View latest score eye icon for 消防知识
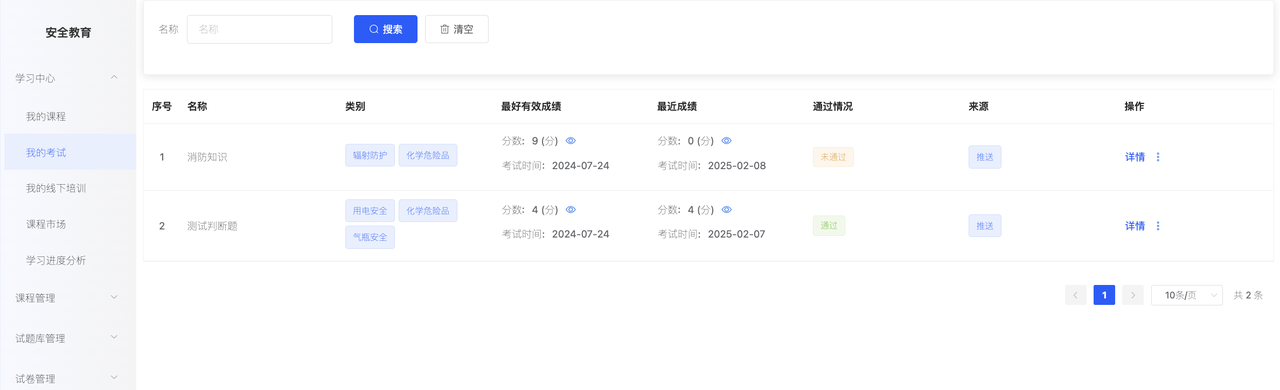Screen dimensions: 1280x390 (727, 141)
